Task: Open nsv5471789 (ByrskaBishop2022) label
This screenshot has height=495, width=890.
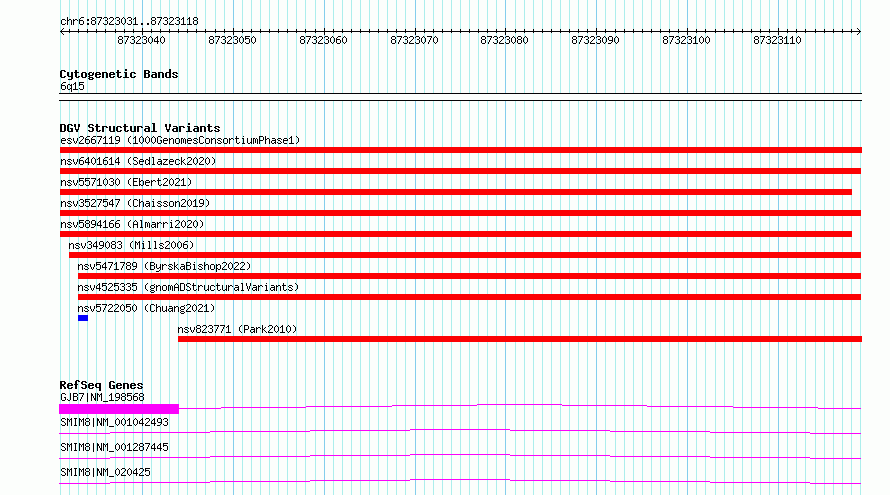Action: [x=164, y=266]
